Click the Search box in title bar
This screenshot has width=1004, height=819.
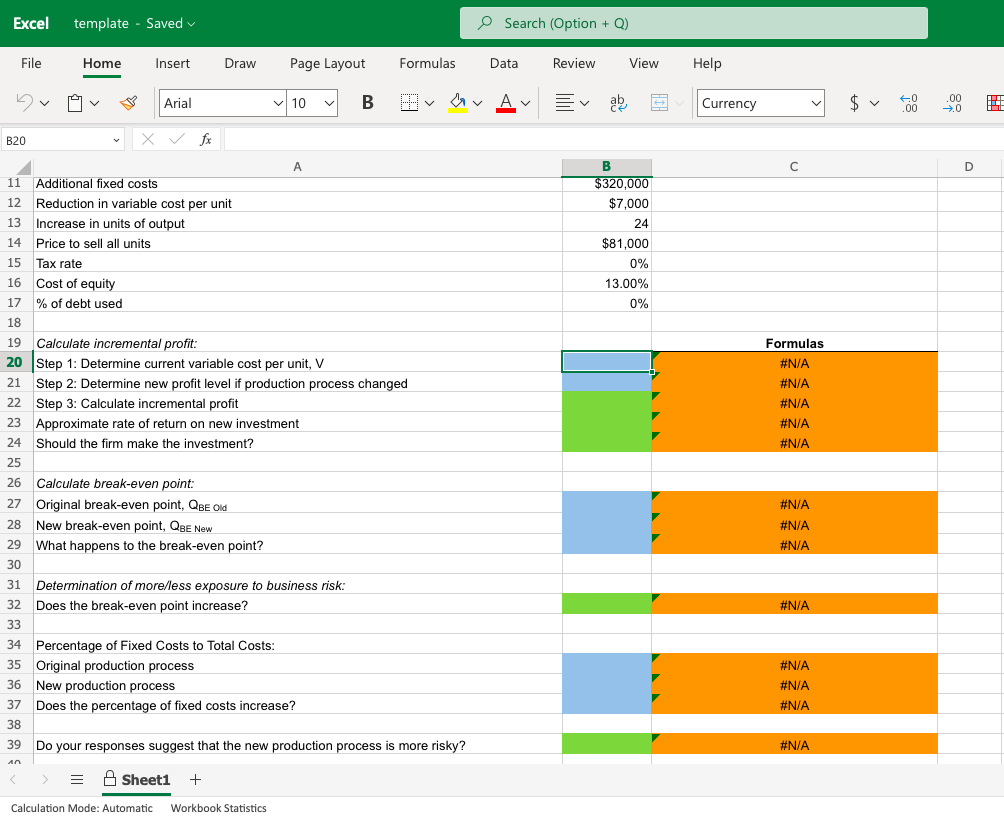(693, 23)
